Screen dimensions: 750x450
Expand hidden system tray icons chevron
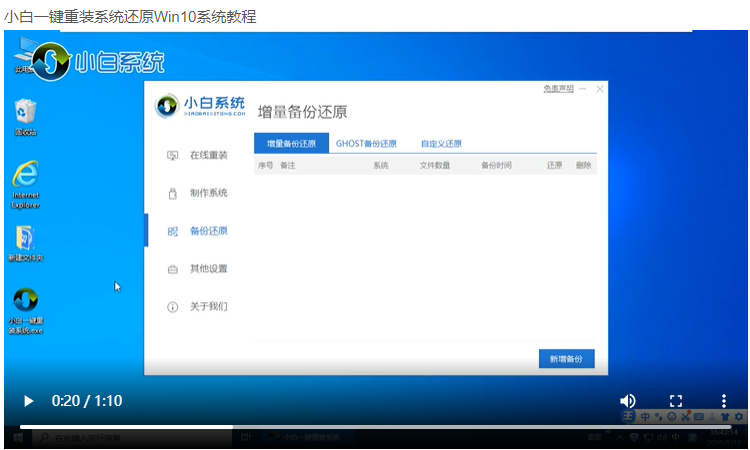(x=620, y=437)
